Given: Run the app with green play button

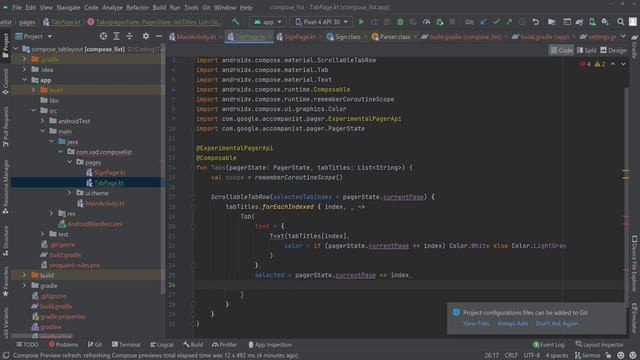Looking at the screenshot, I should [361, 22].
